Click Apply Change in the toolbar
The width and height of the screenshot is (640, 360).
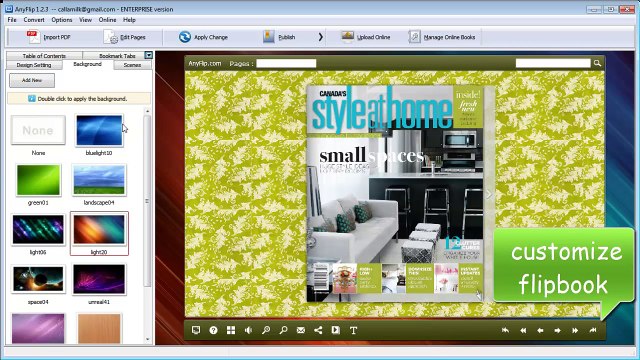[x=203, y=37]
